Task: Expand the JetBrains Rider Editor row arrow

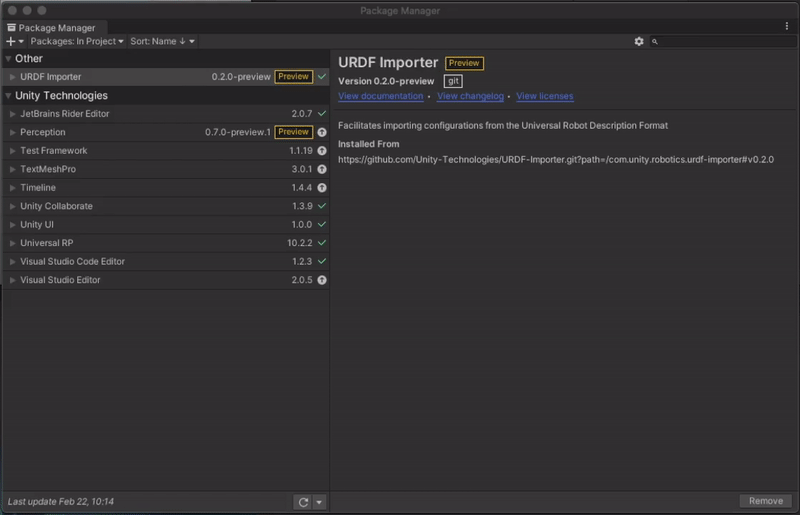Action: click(x=12, y=114)
